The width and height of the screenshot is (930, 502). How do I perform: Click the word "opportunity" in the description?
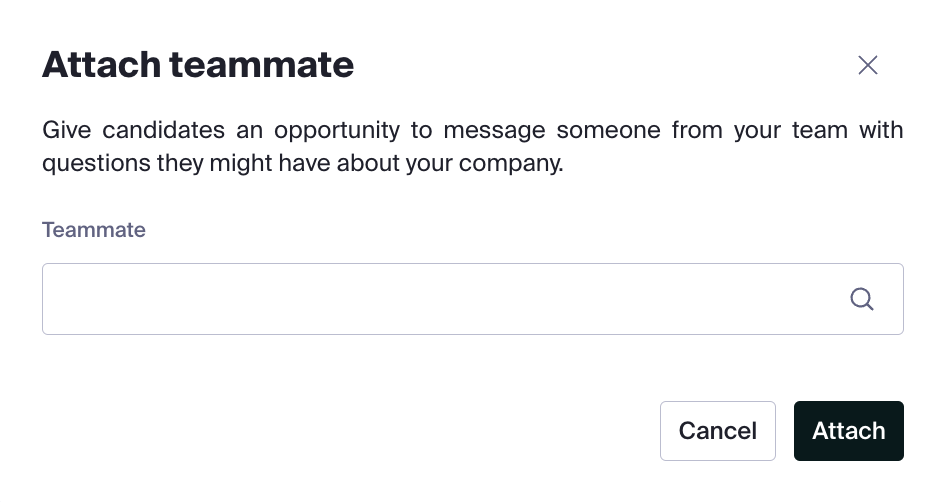tap(337, 131)
